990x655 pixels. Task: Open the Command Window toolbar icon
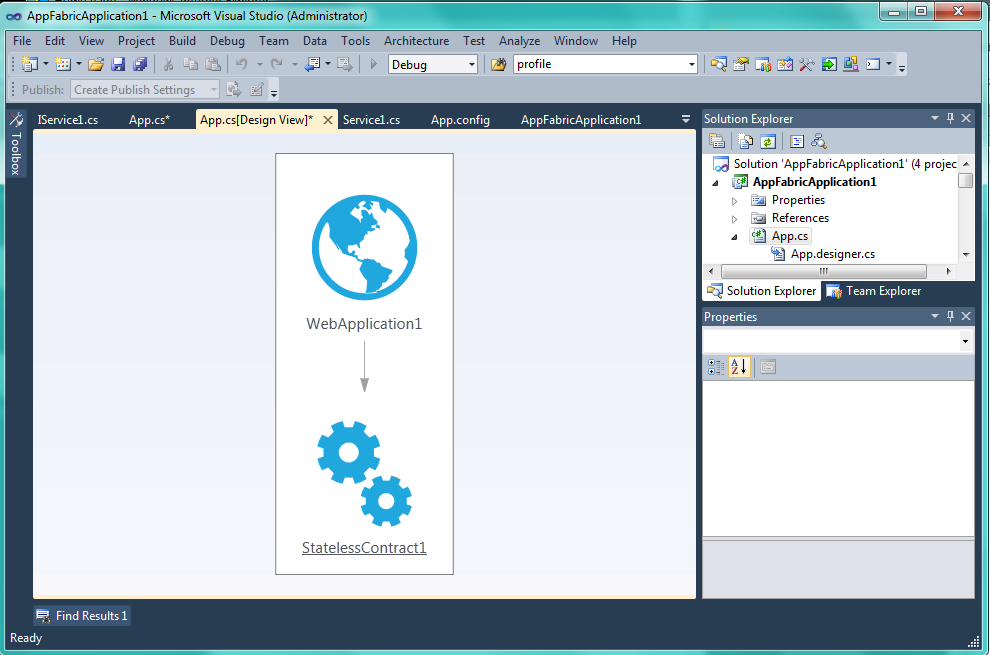click(x=873, y=64)
